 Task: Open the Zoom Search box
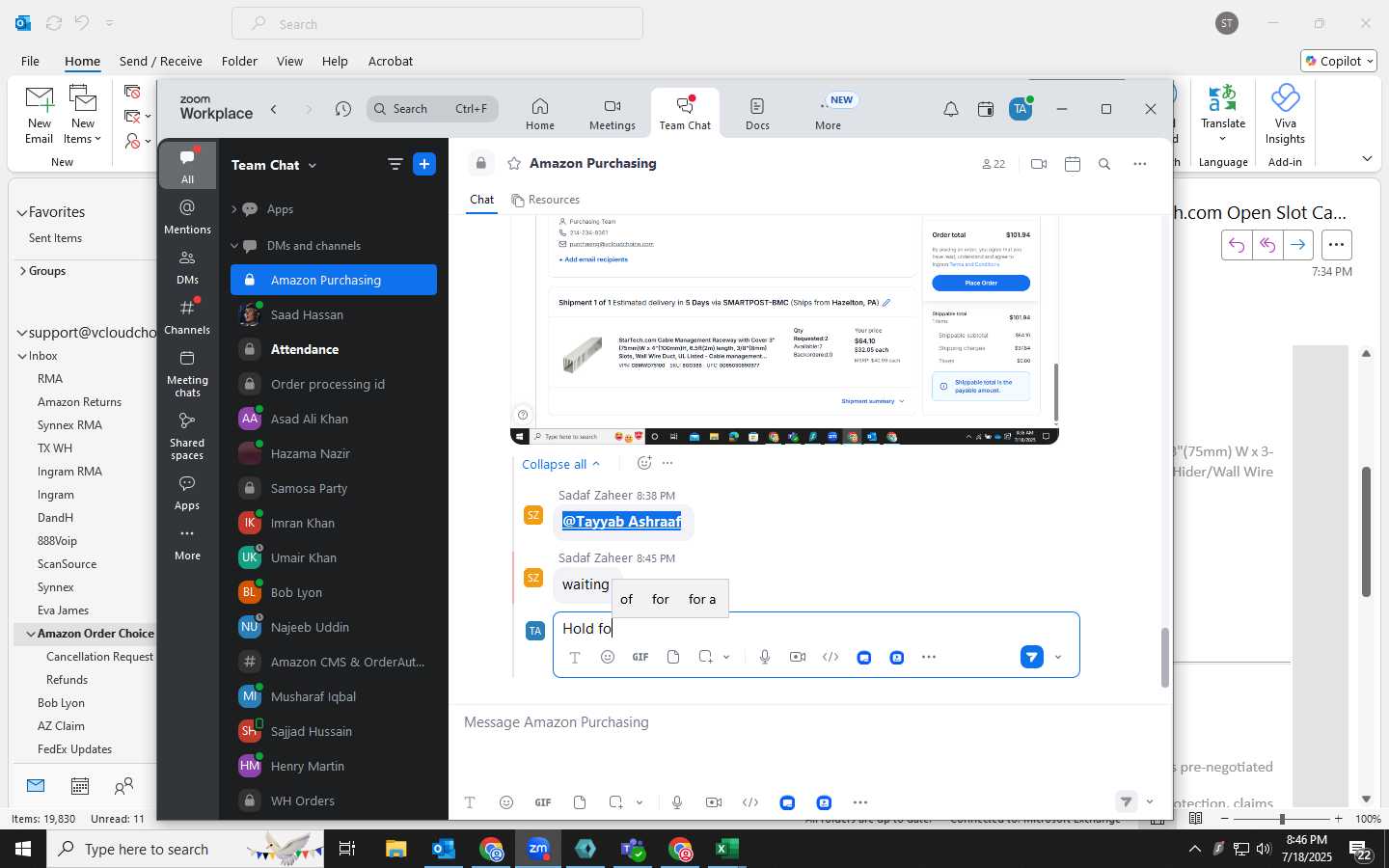pos(432,109)
